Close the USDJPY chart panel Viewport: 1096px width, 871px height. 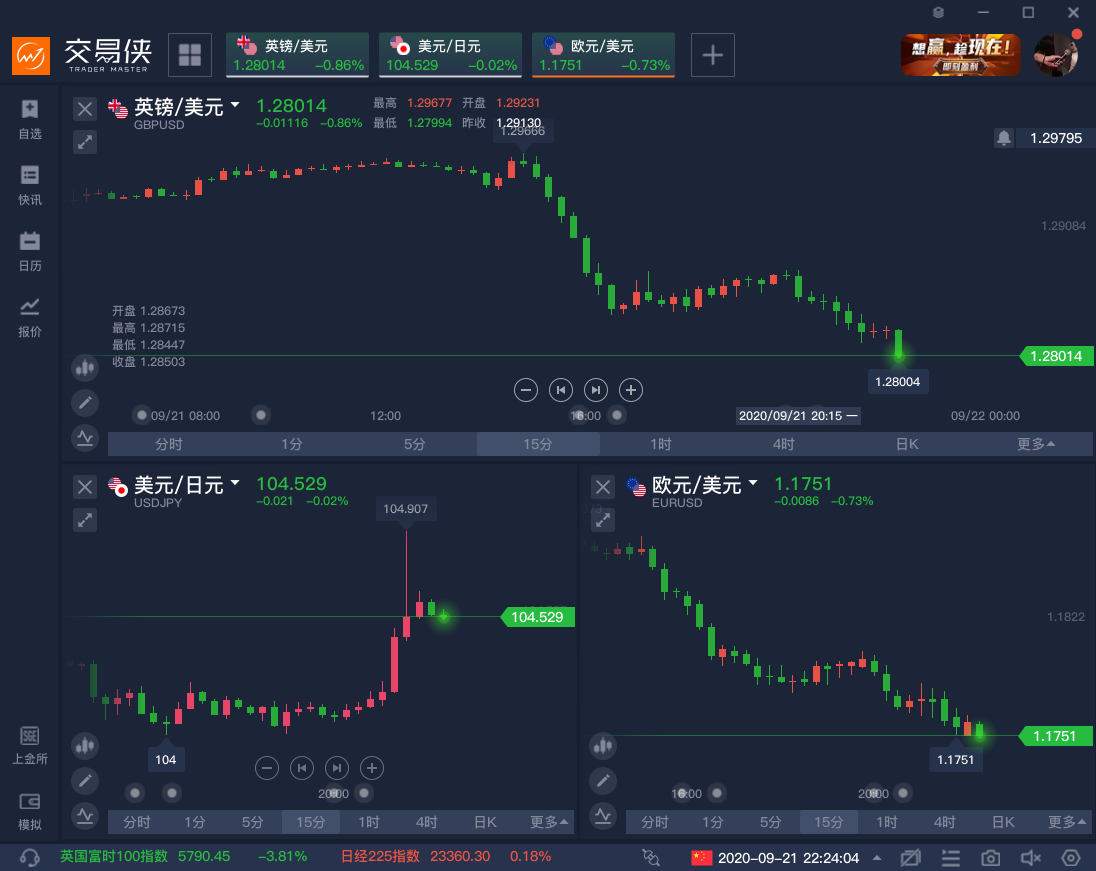coord(85,487)
